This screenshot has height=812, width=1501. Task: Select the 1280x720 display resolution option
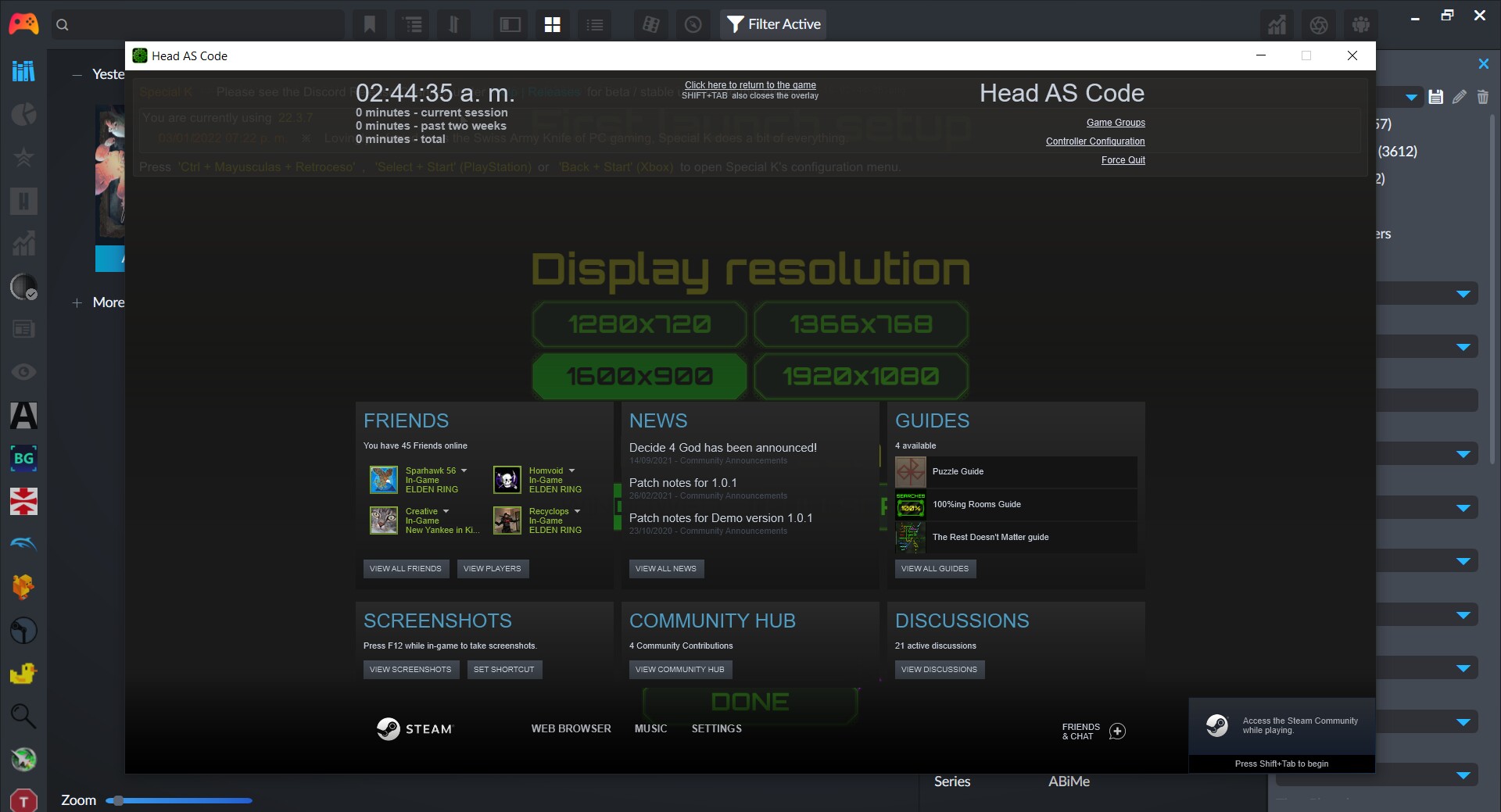pos(639,324)
